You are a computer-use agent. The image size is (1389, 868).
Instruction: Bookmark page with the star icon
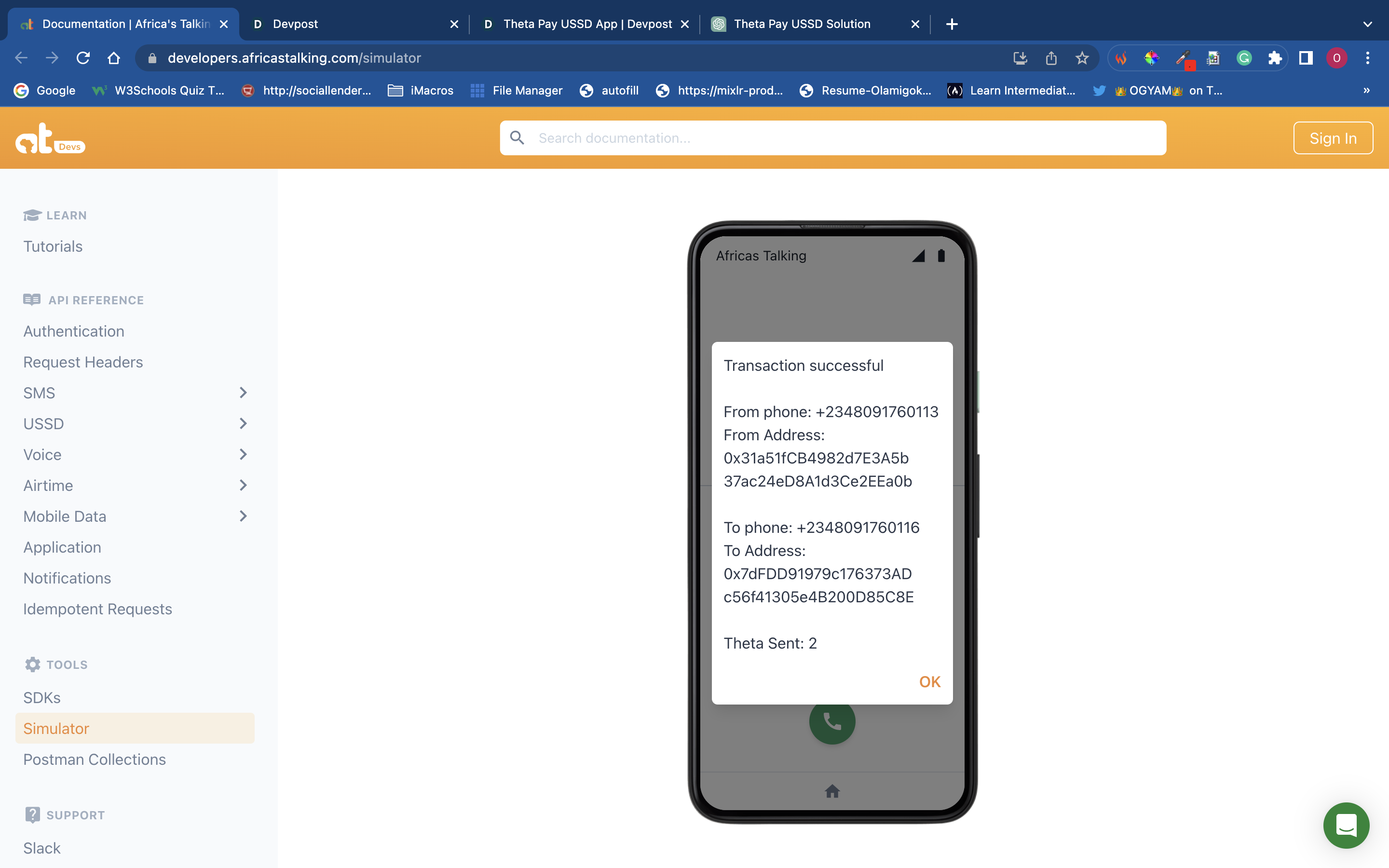1082,58
